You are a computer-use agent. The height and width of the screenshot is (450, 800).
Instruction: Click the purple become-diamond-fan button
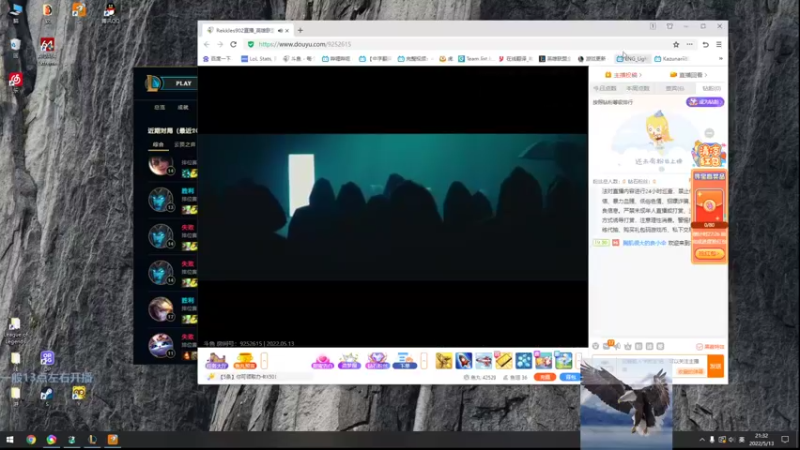705,102
